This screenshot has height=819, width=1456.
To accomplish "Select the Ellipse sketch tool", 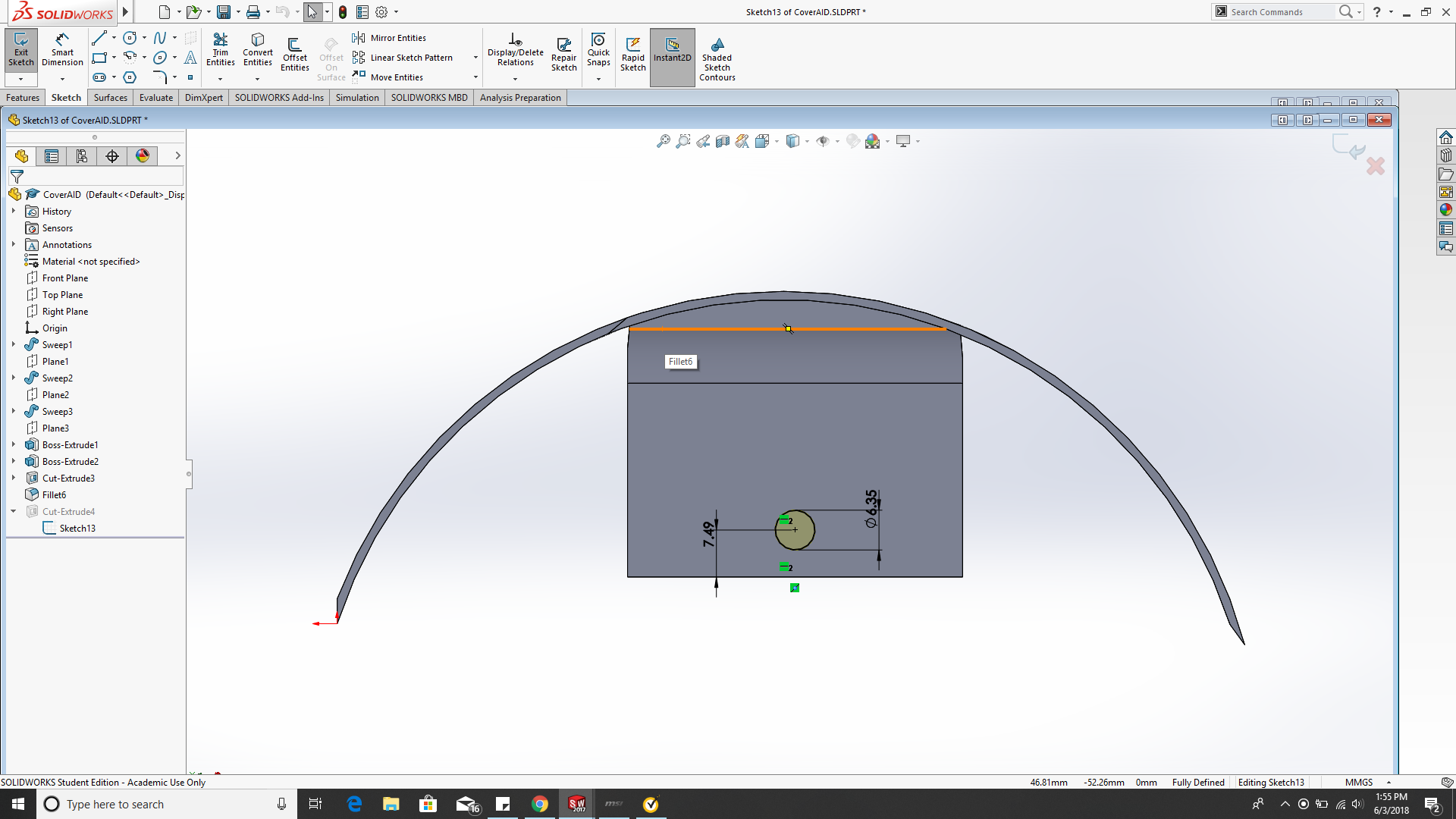I will coord(160,58).
